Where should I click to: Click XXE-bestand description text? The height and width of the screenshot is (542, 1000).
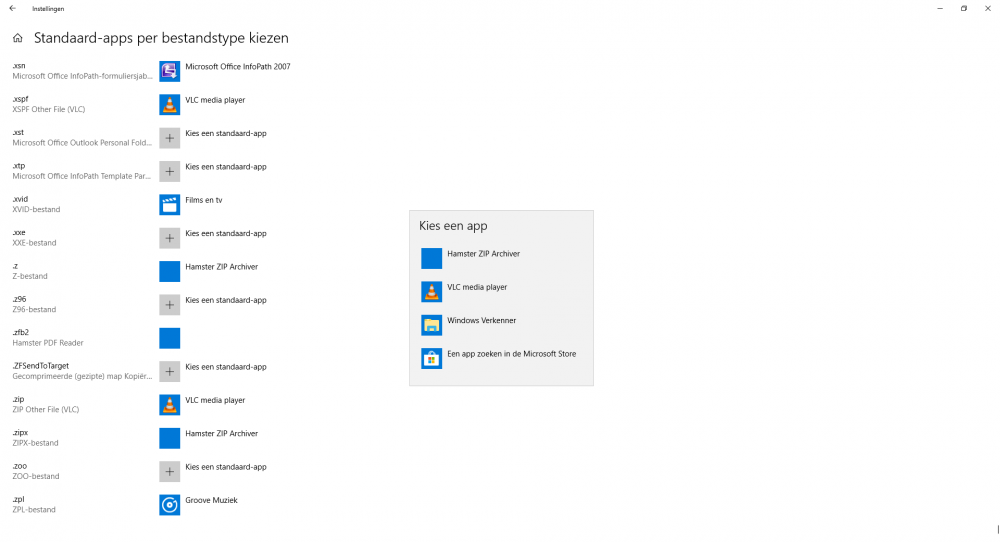point(34,243)
